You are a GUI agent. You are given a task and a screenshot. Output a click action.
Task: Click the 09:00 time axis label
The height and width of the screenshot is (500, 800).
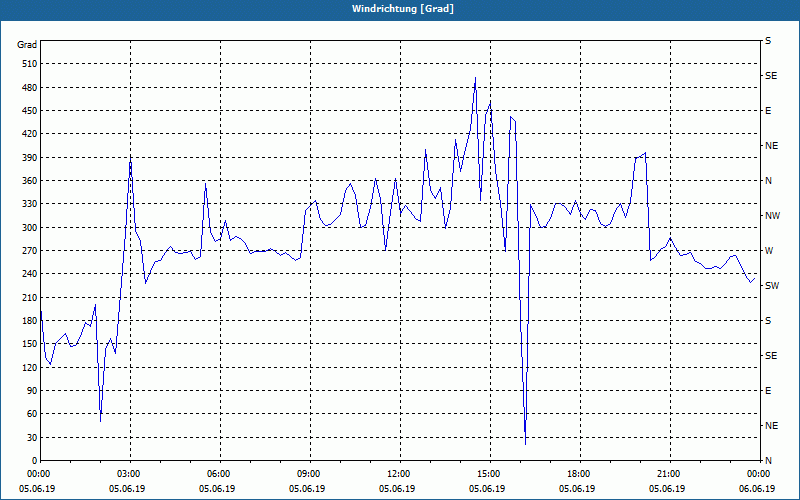tap(307, 474)
